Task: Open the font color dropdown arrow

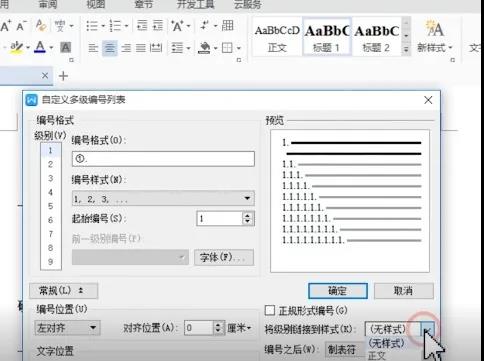Action: click(51, 48)
